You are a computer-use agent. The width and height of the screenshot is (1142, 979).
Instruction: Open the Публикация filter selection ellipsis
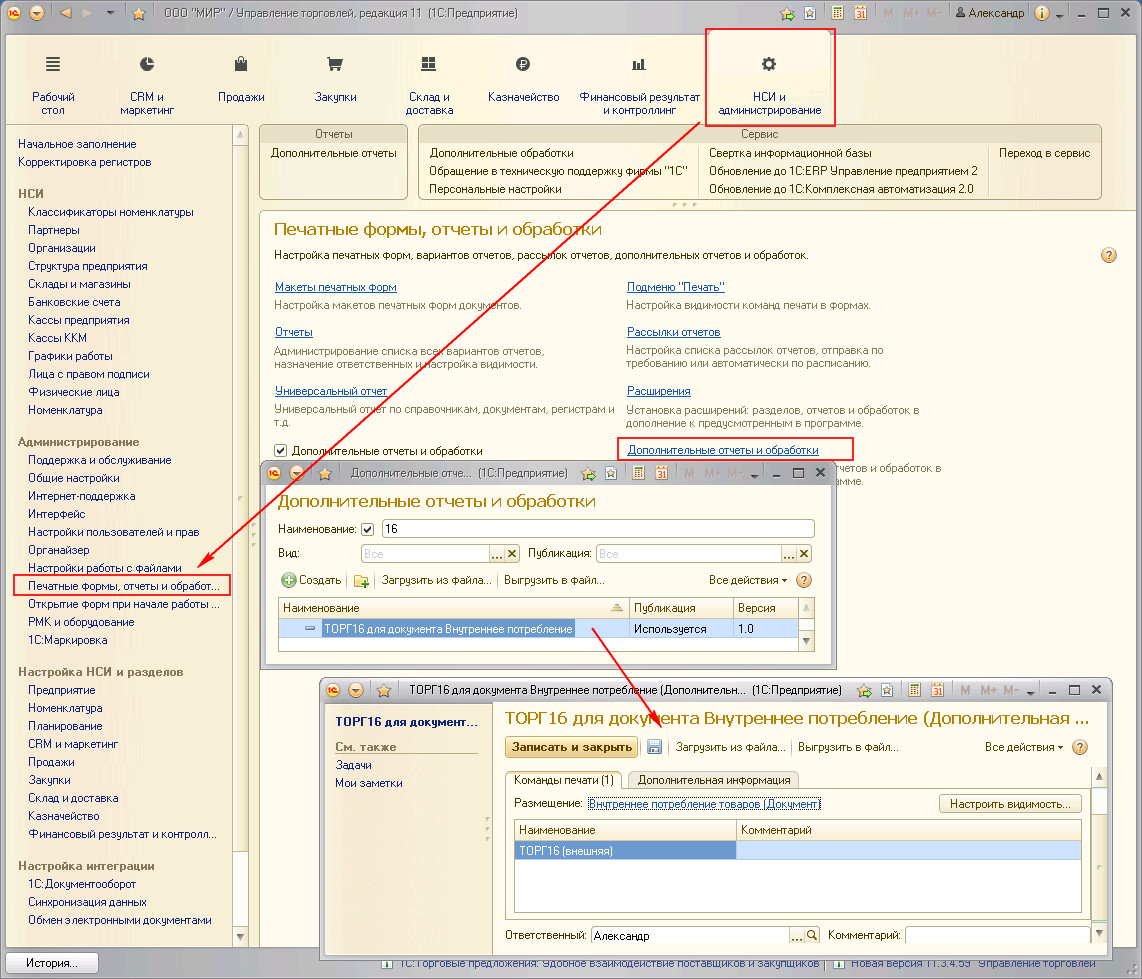[789, 554]
